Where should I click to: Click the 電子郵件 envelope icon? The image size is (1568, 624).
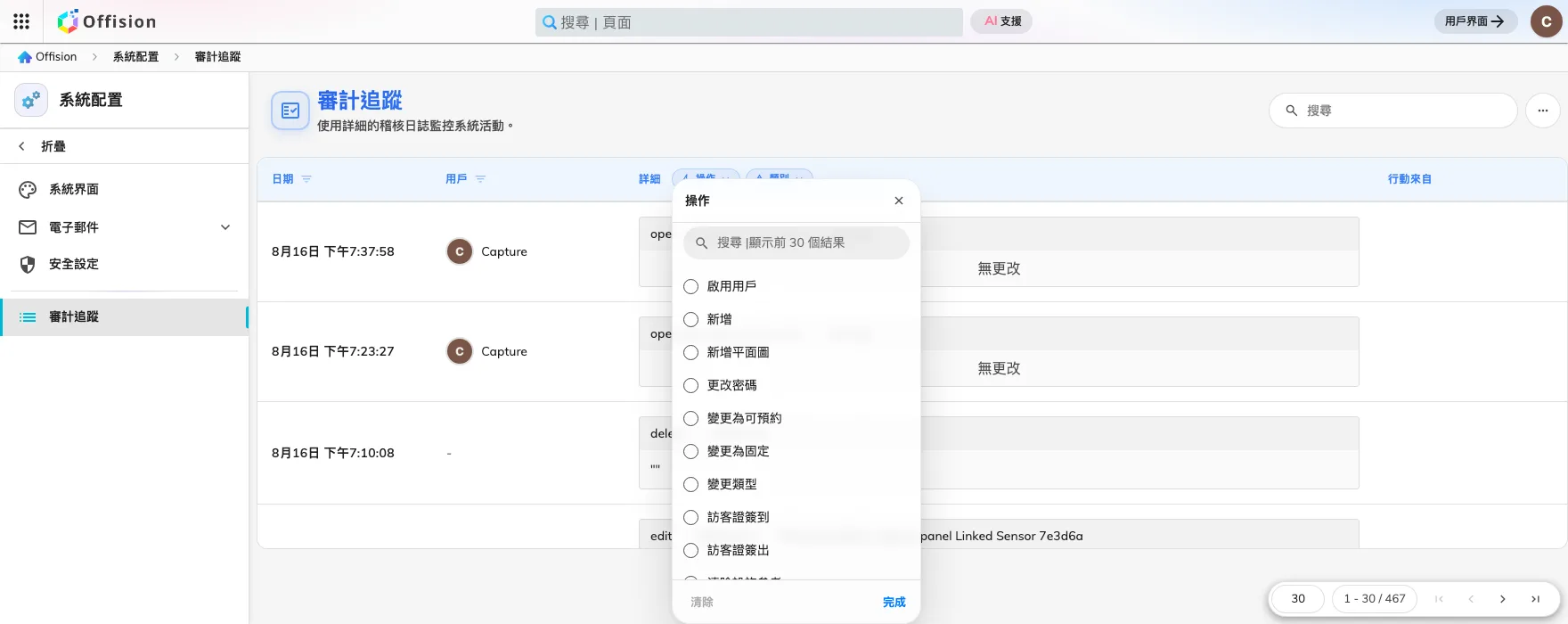28,227
